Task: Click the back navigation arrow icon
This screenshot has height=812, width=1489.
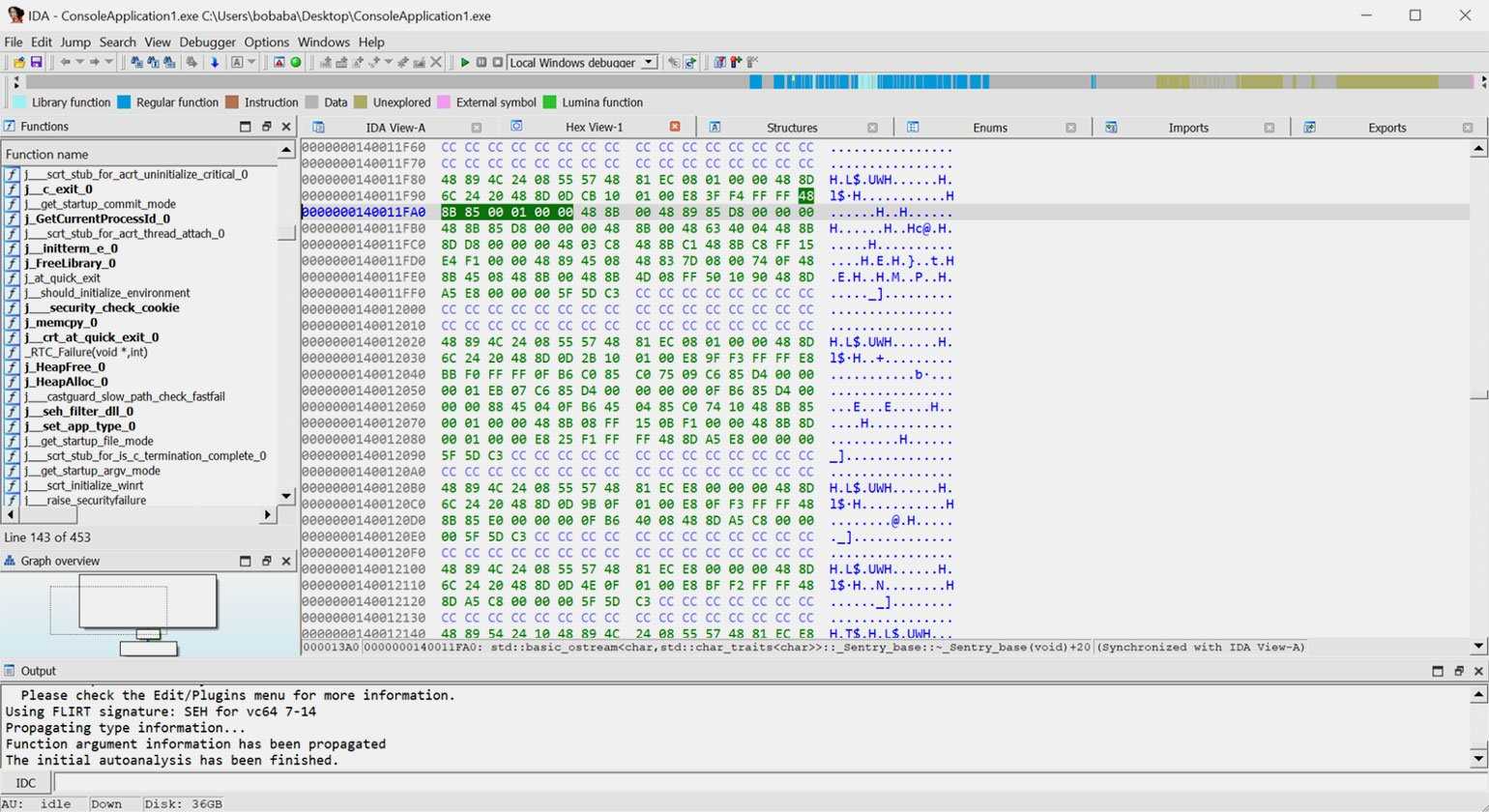Action: (x=65, y=63)
